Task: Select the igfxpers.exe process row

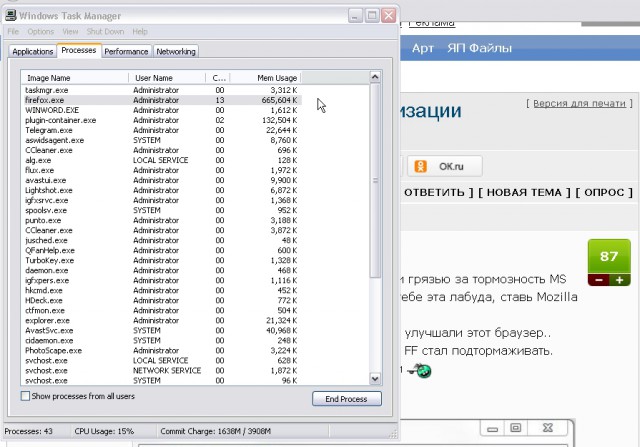Action: pos(162,280)
